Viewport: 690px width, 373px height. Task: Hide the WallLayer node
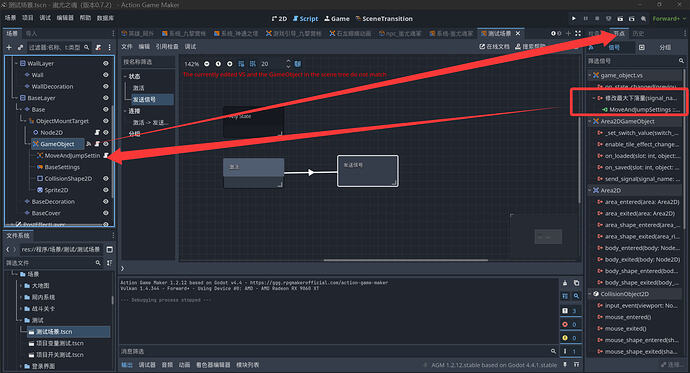pos(106,63)
